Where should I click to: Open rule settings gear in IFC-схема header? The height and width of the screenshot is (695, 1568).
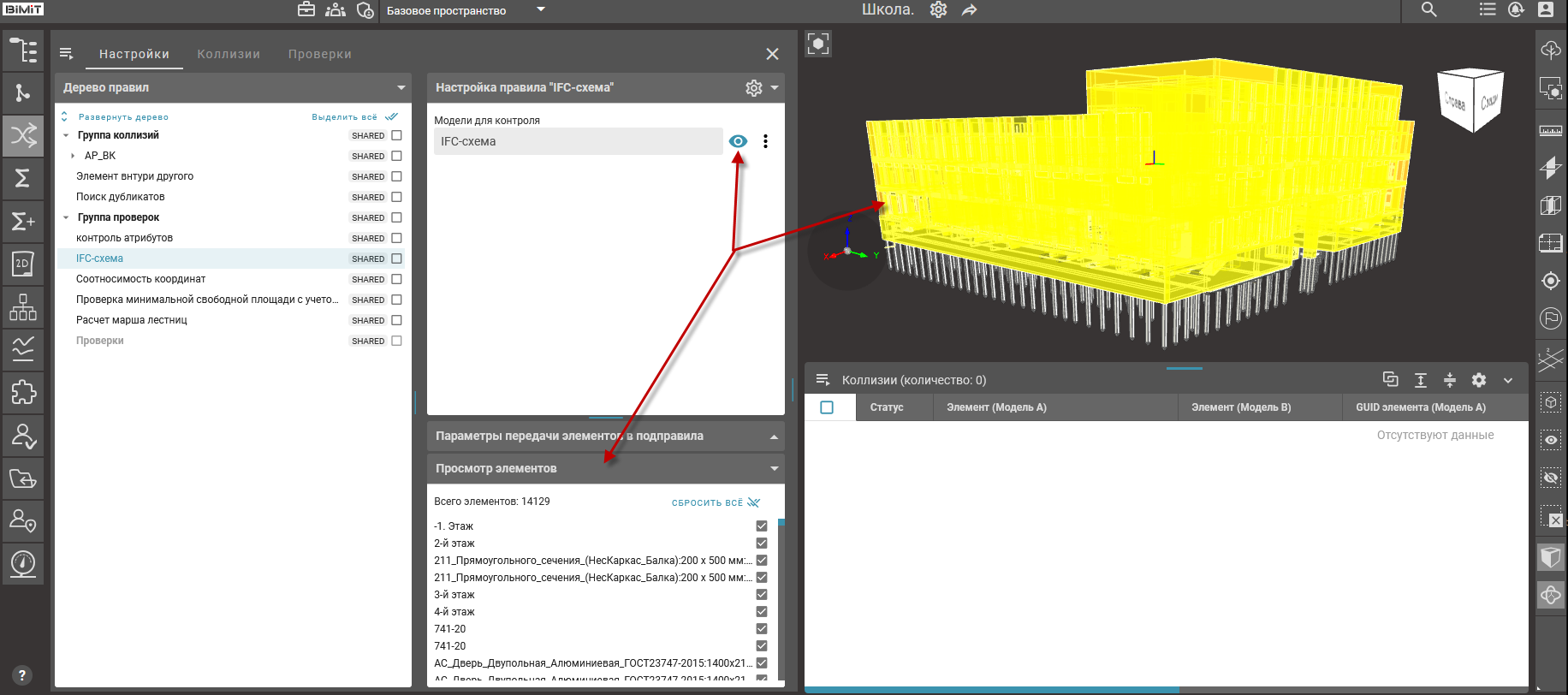coord(754,87)
